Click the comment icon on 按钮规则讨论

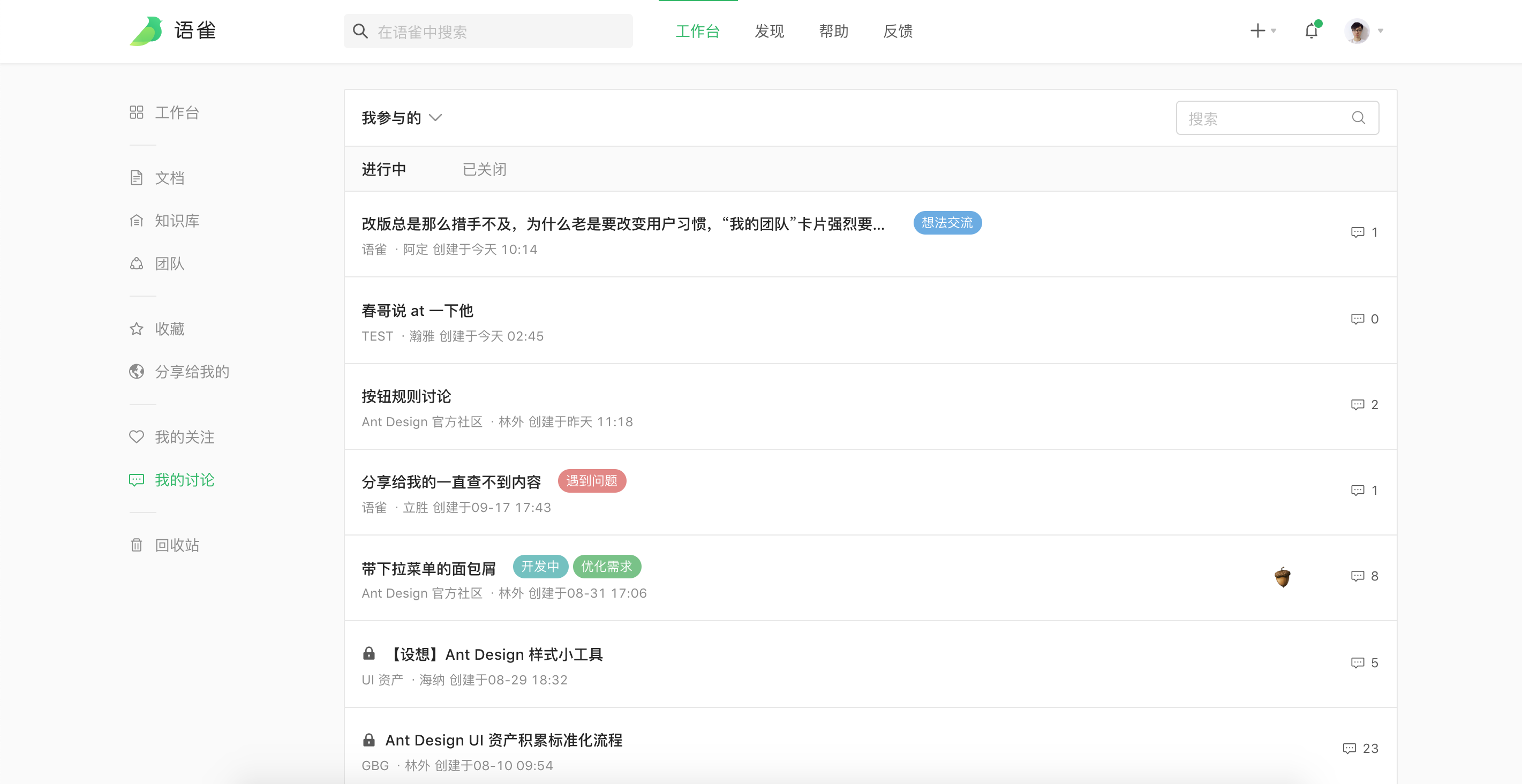click(x=1357, y=405)
